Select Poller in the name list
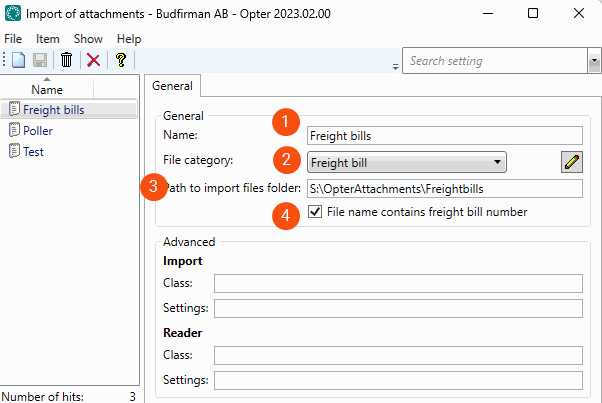 38,130
